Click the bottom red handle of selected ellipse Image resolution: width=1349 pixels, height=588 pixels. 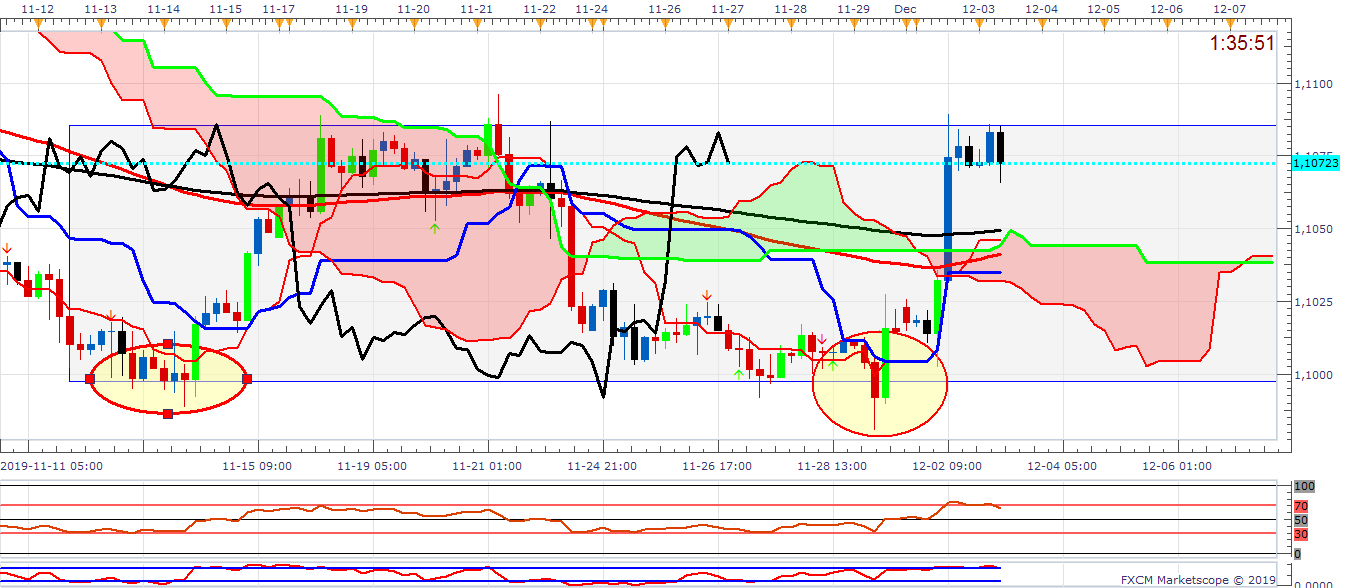click(168, 413)
